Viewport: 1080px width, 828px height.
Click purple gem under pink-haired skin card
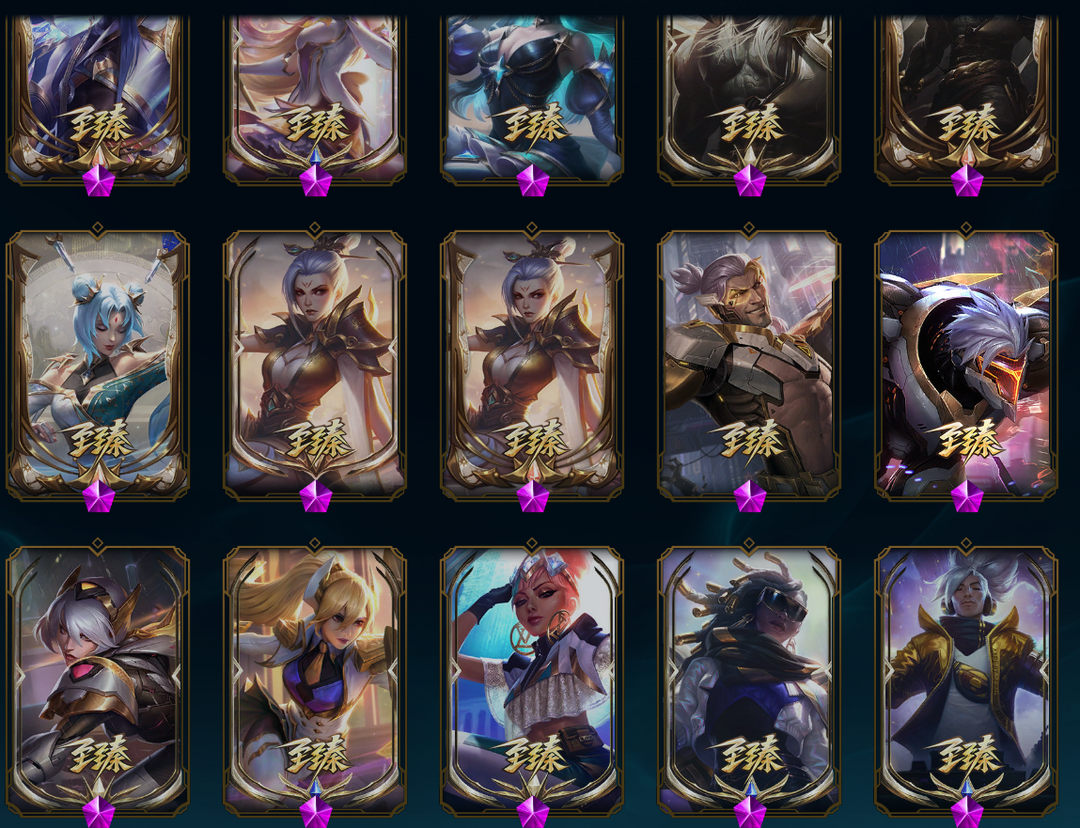coord(532,812)
